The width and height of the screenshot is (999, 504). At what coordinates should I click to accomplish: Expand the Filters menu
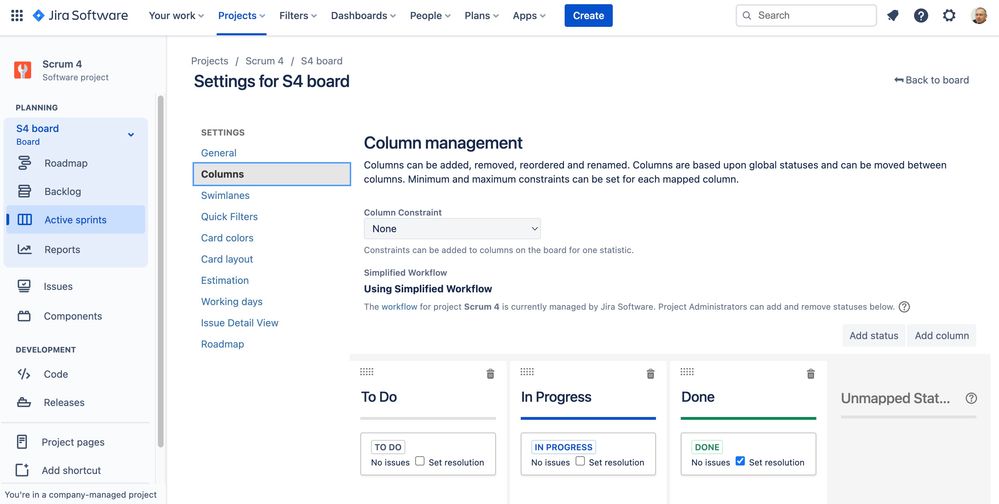[298, 15]
